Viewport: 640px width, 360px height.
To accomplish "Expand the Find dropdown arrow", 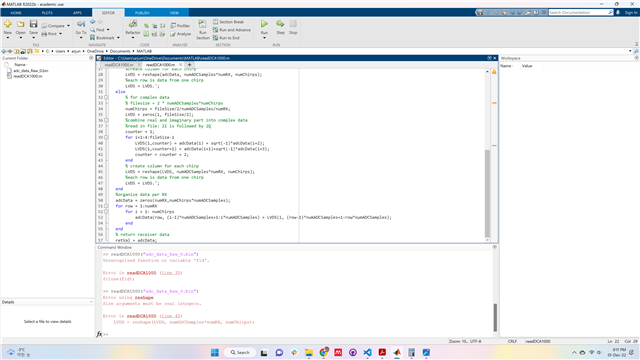I will [108, 30].
